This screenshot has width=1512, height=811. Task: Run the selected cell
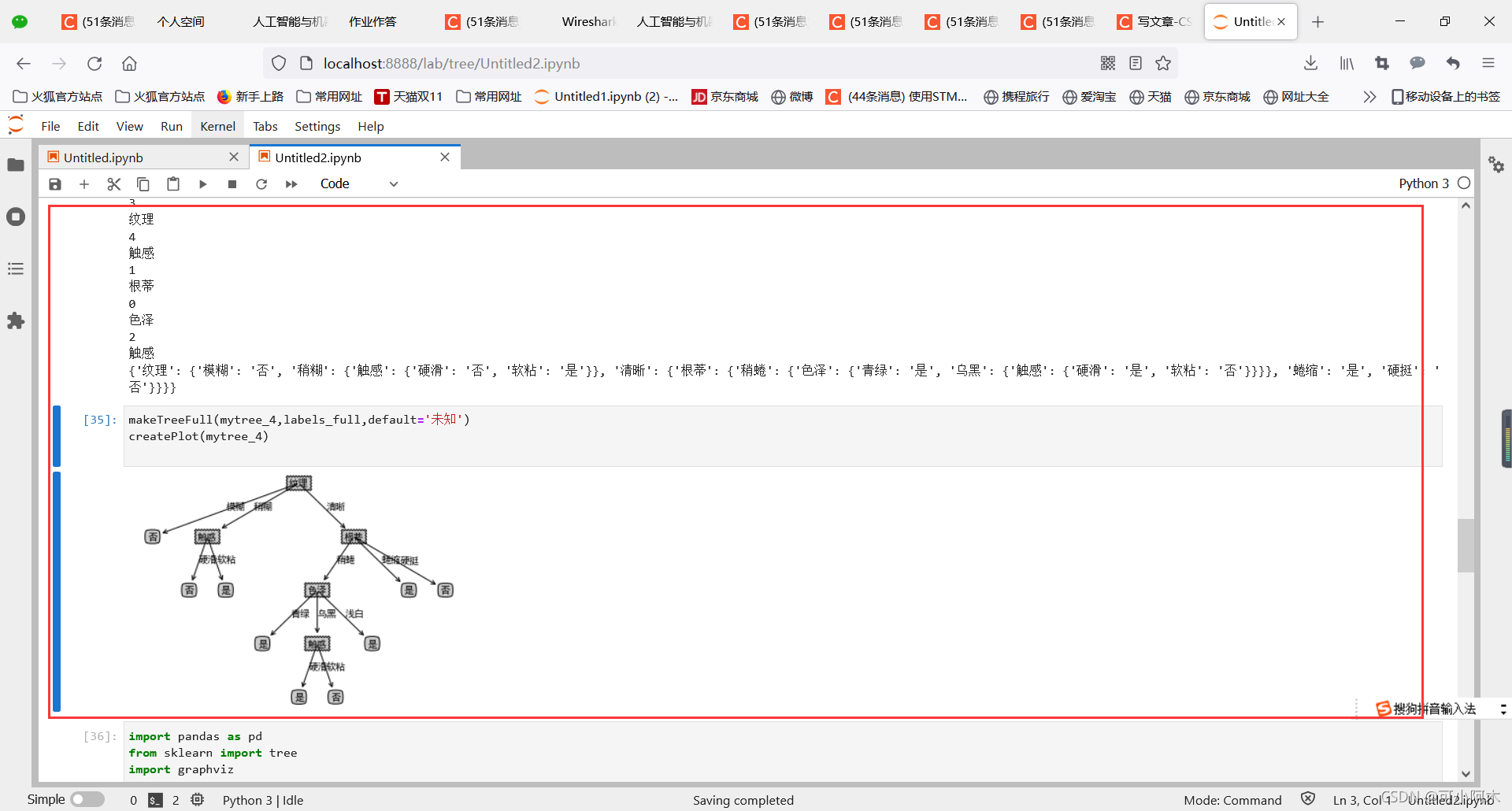(202, 184)
